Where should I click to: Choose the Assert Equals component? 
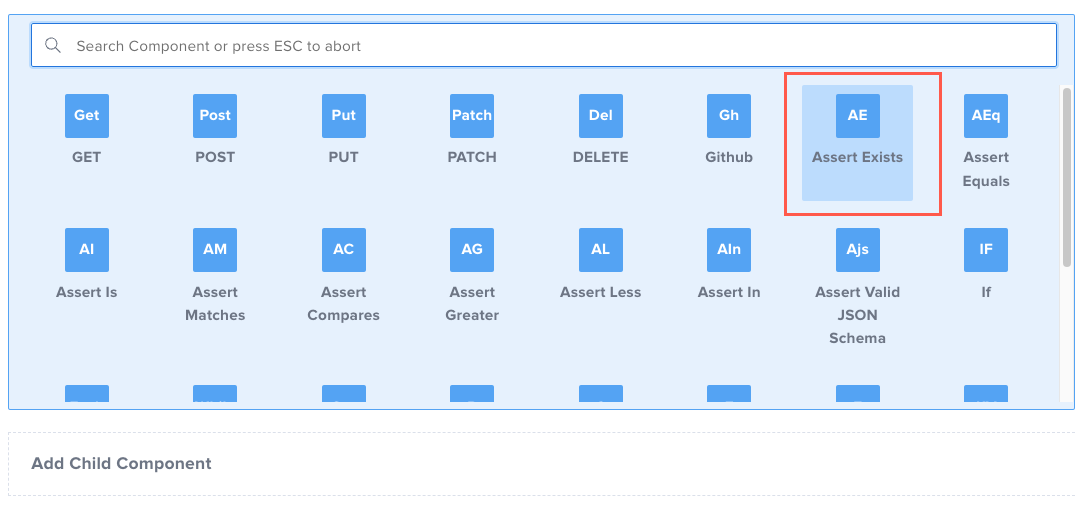click(x=986, y=116)
